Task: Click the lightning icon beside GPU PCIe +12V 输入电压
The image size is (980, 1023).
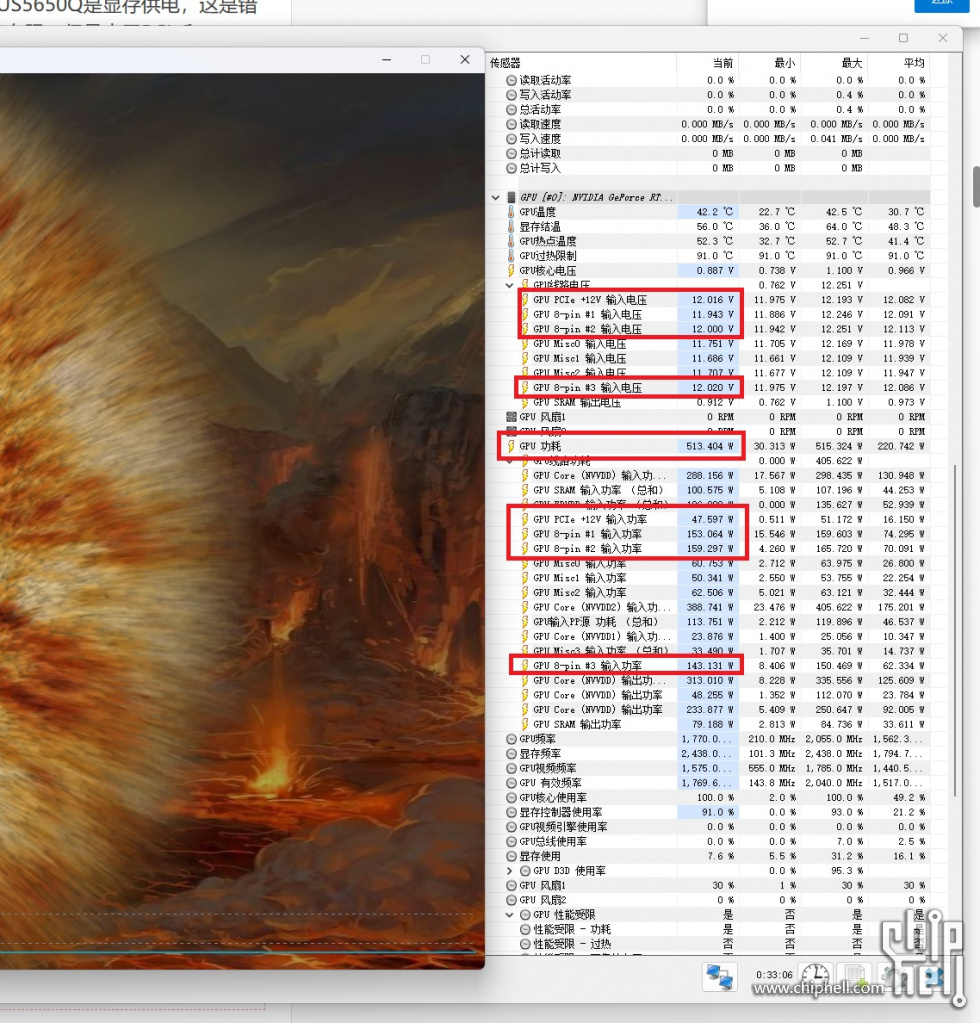Action: [525, 299]
